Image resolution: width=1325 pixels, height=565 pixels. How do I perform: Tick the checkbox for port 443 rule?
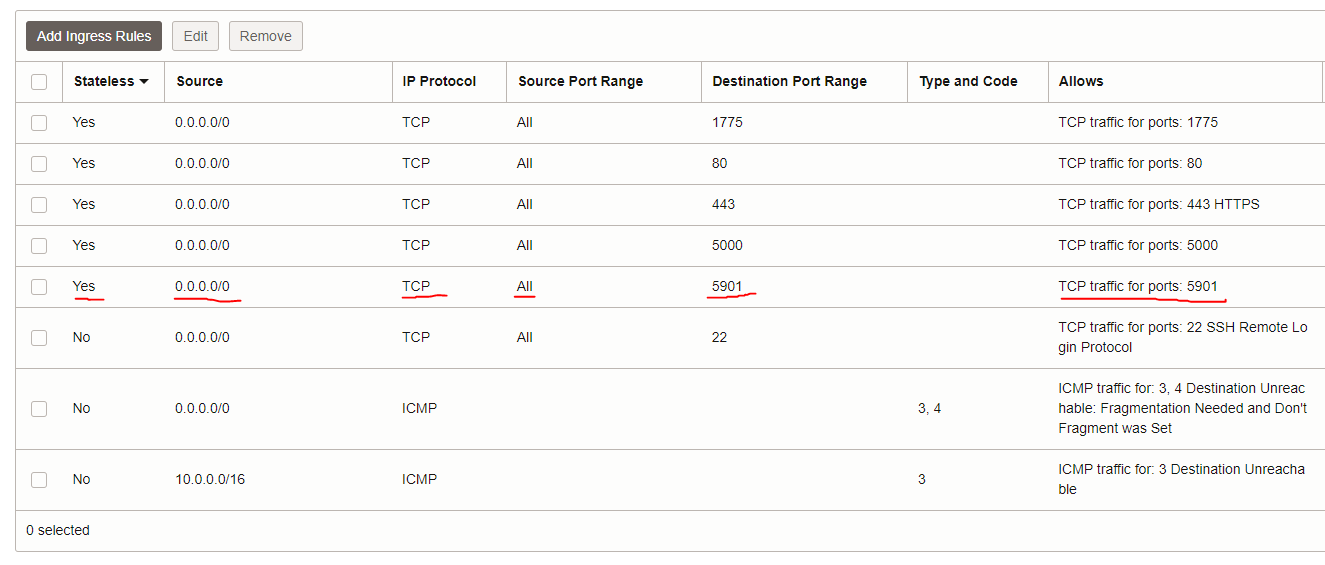(x=39, y=205)
